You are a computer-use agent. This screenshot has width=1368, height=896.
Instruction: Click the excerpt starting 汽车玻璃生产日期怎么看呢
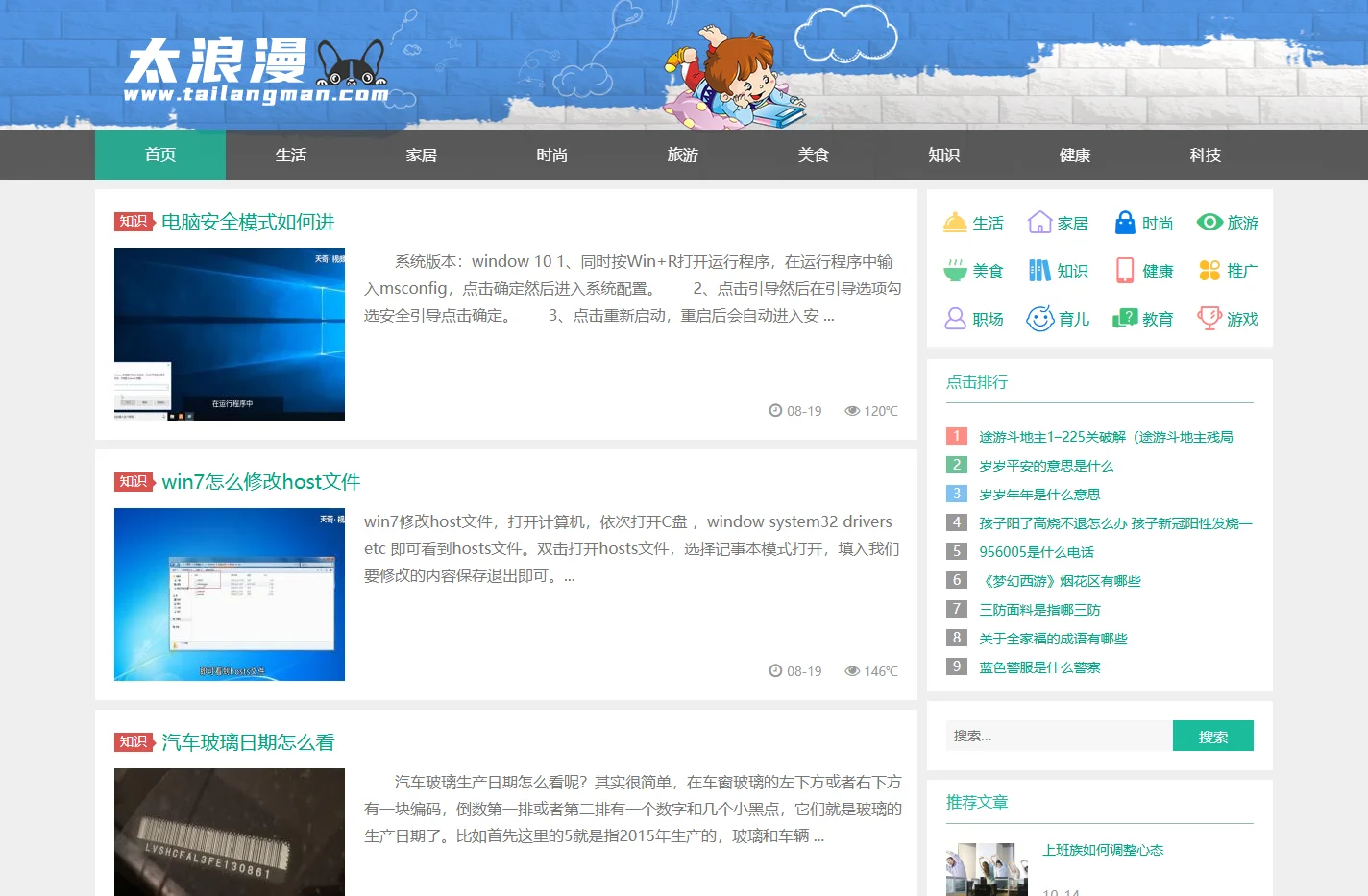(x=632, y=809)
